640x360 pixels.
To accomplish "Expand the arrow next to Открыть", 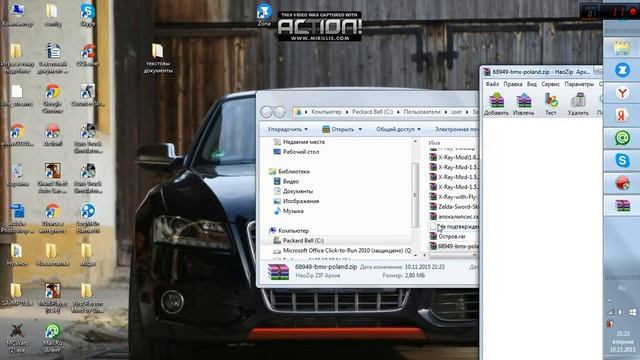I will click(360, 129).
